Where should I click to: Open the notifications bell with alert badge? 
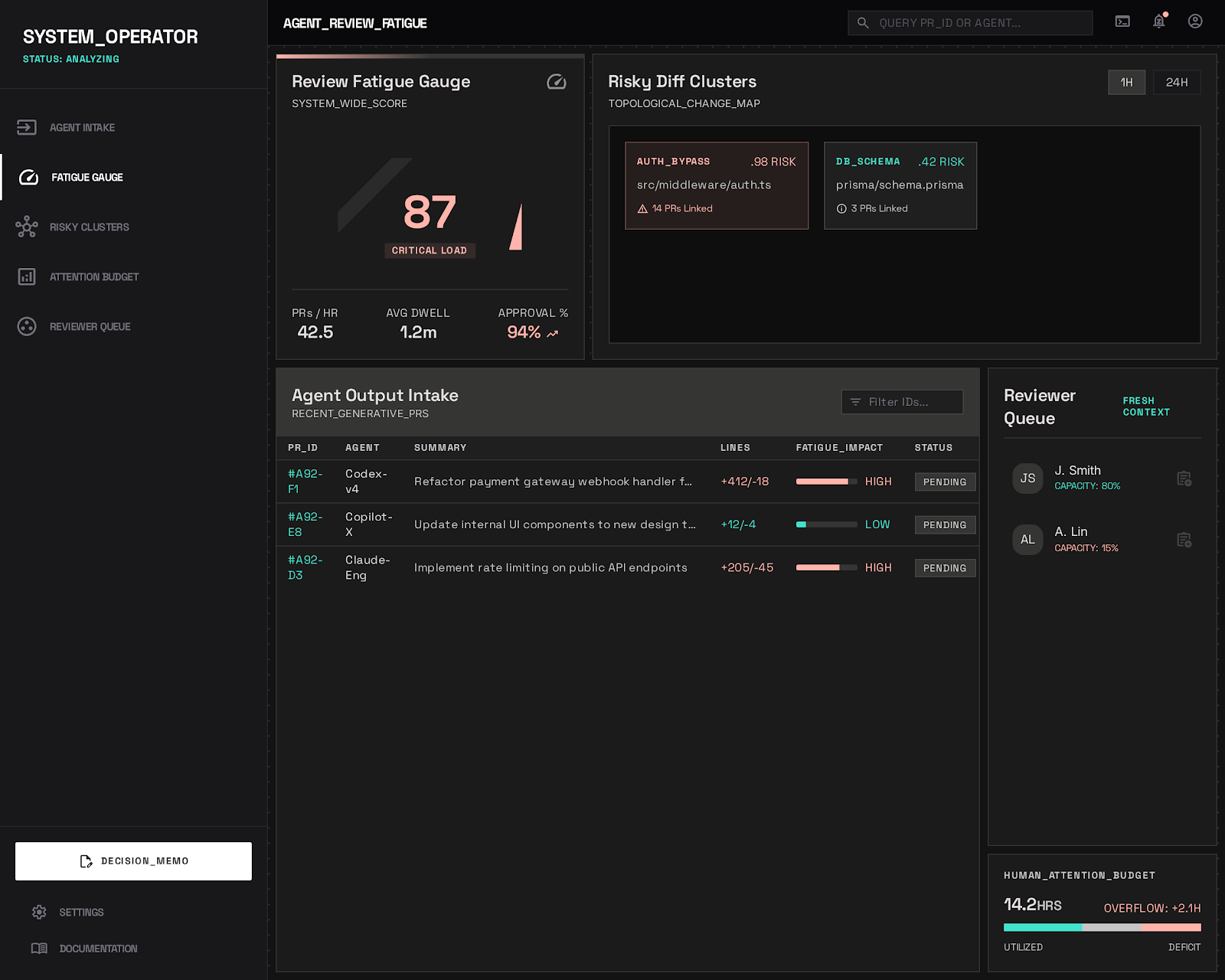click(1158, 22)
